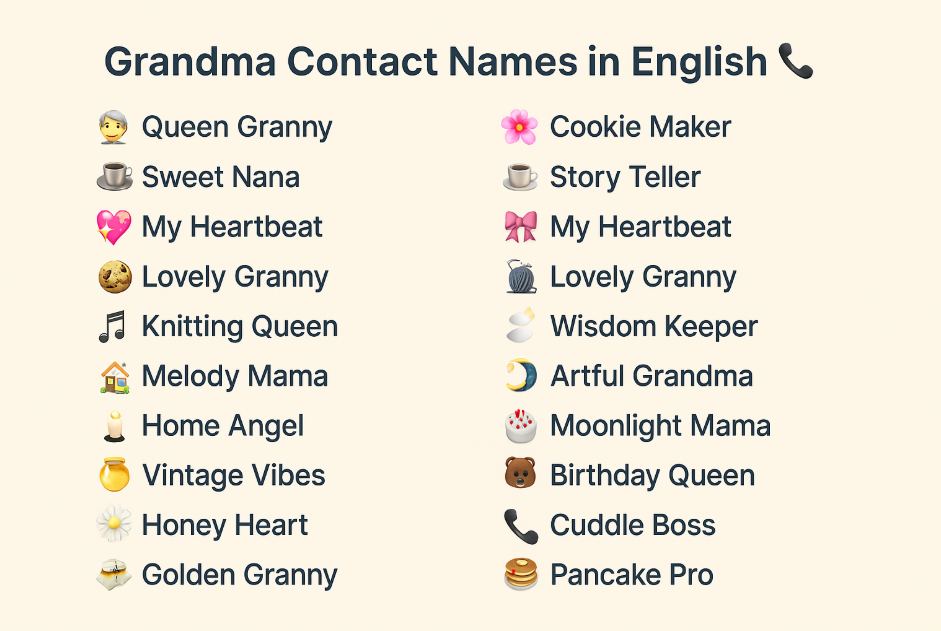Click the pink ribbon bow emoji

[520, 227]
